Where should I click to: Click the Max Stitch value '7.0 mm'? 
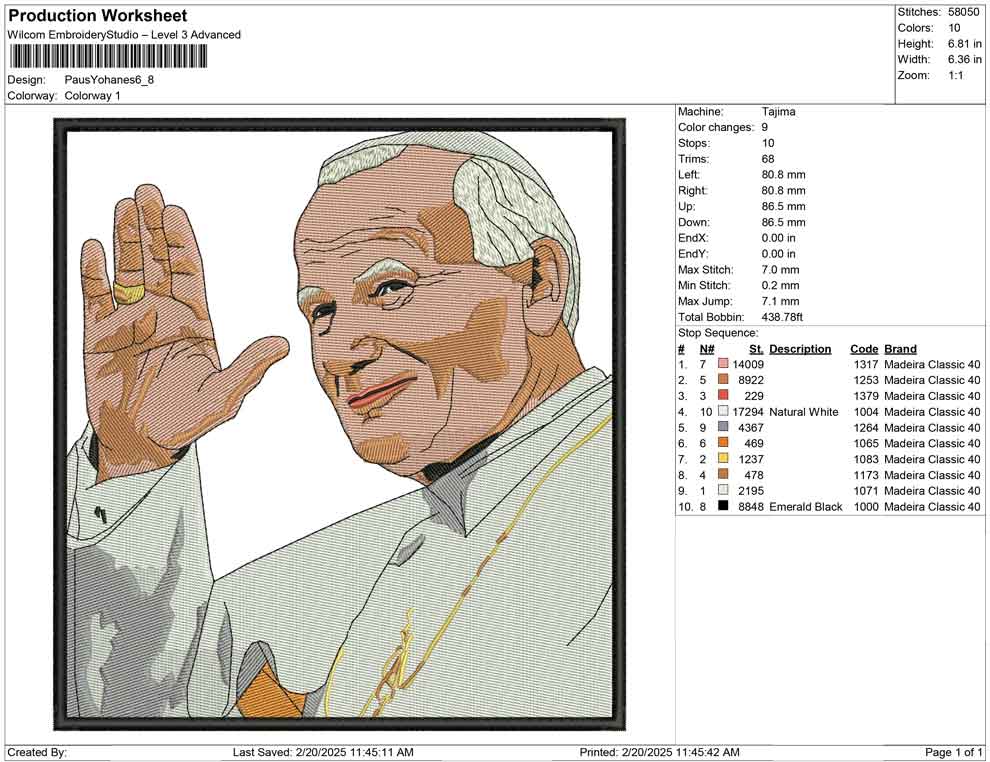(x=780, y=270)
